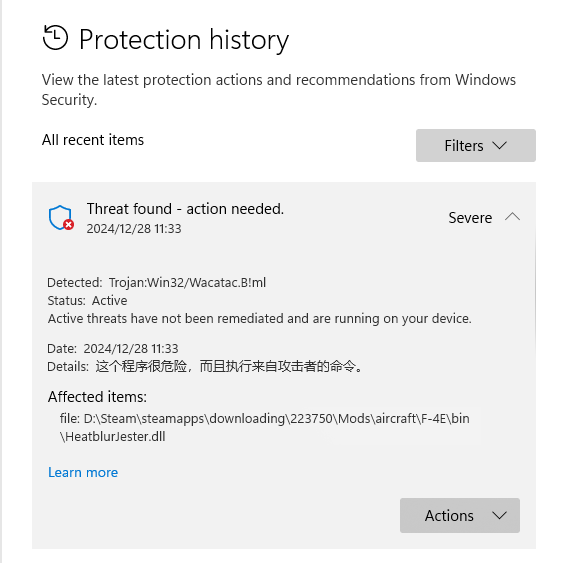Viewport: 563px width, 563px height.
Task: Click the Affected items heading
Action: [x=97, y=397]
